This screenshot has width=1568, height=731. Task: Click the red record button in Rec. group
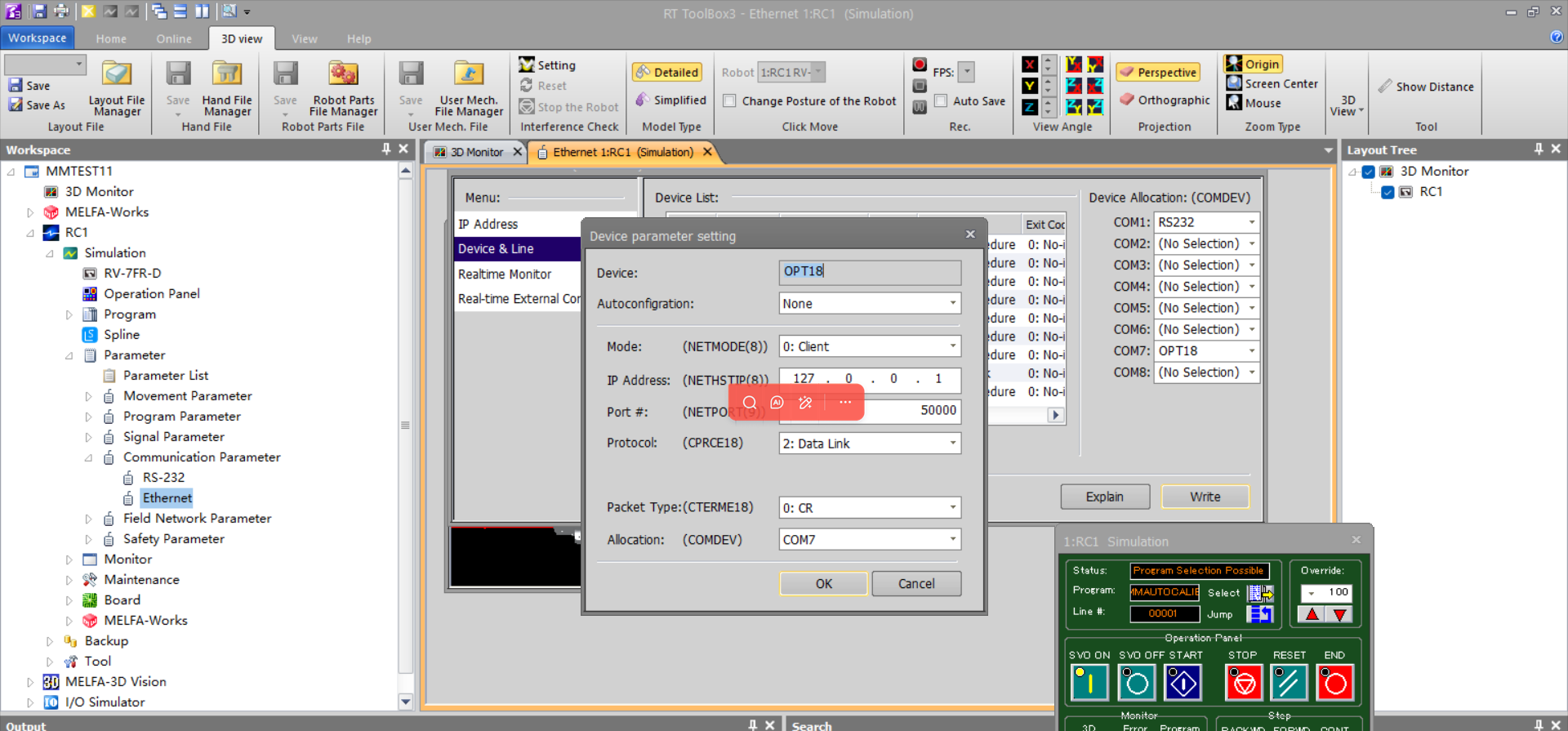pyautogui.click(x=920, y=65)
